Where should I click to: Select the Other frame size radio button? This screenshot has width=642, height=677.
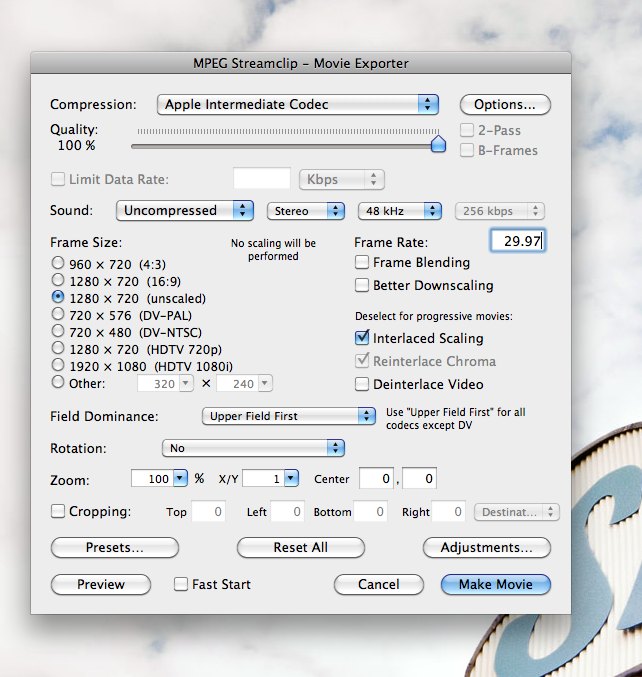coord(58,382)
